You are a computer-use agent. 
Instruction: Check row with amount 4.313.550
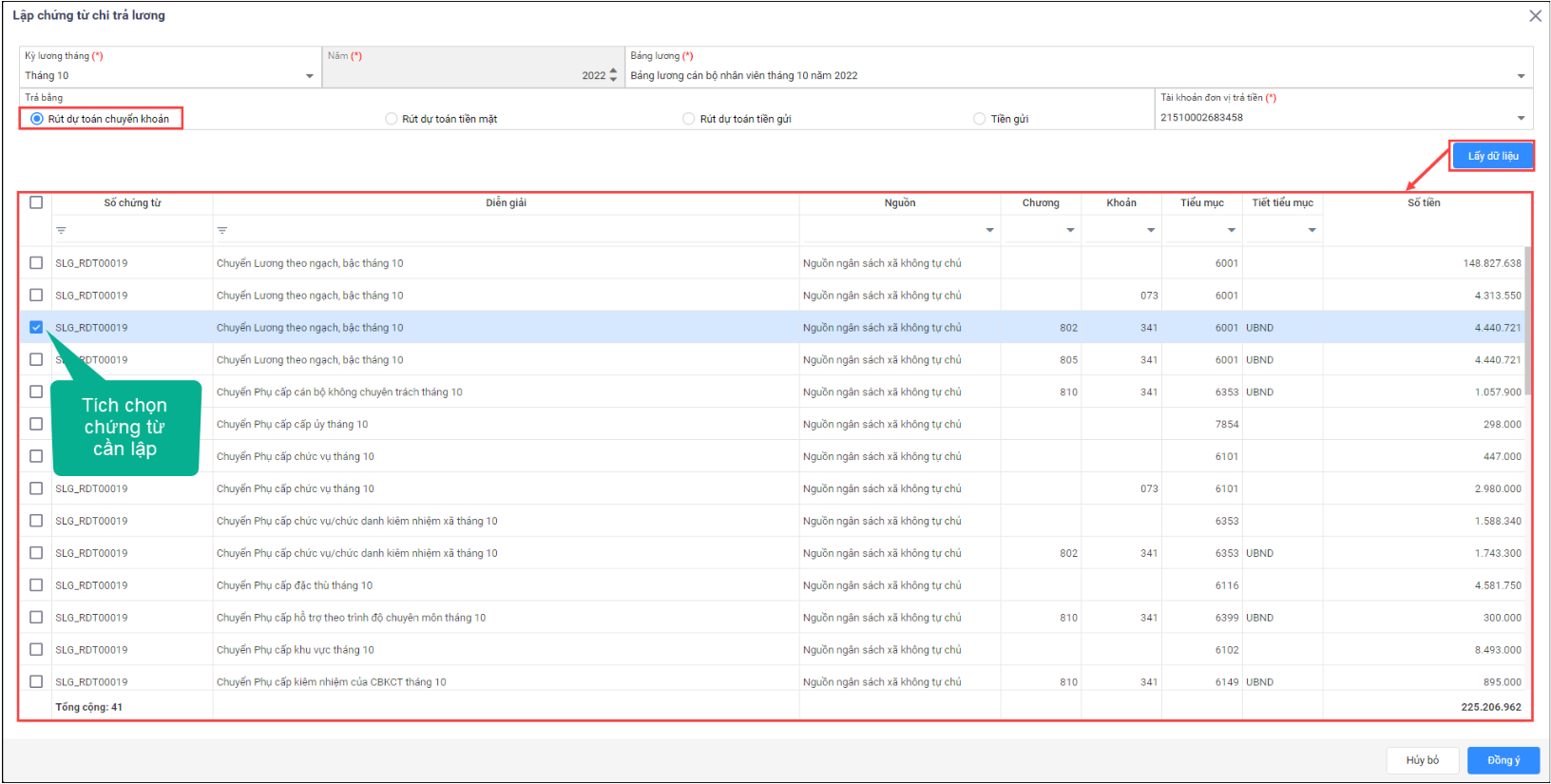point(36,296)
